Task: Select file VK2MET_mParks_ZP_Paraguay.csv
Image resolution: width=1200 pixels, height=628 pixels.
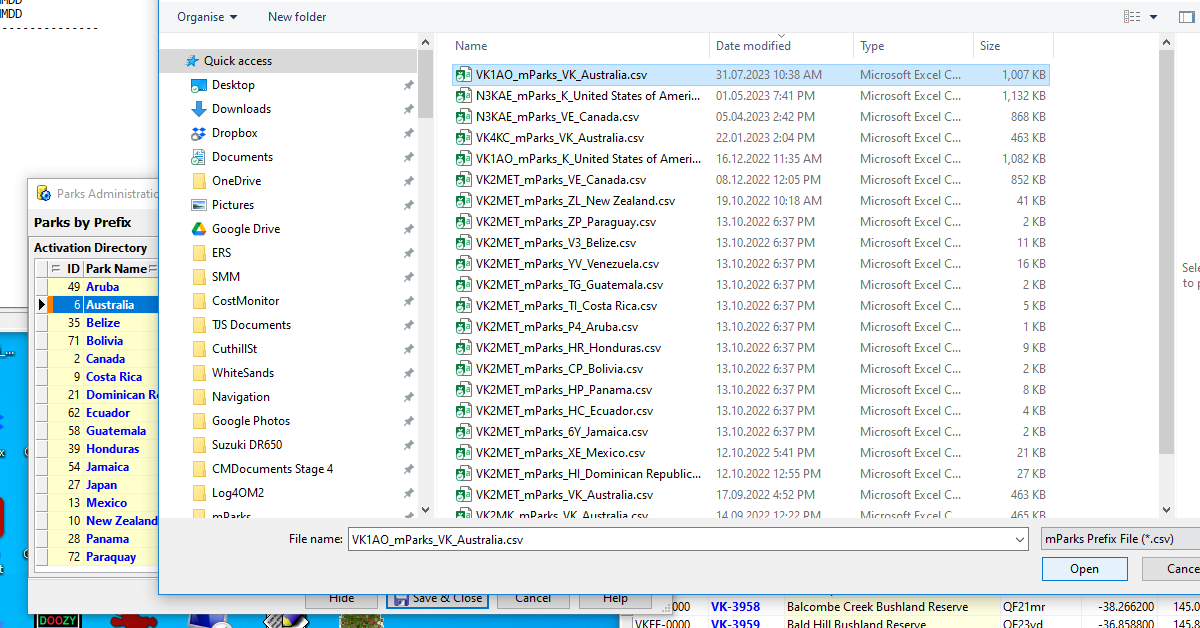Action: pos(750,222)
